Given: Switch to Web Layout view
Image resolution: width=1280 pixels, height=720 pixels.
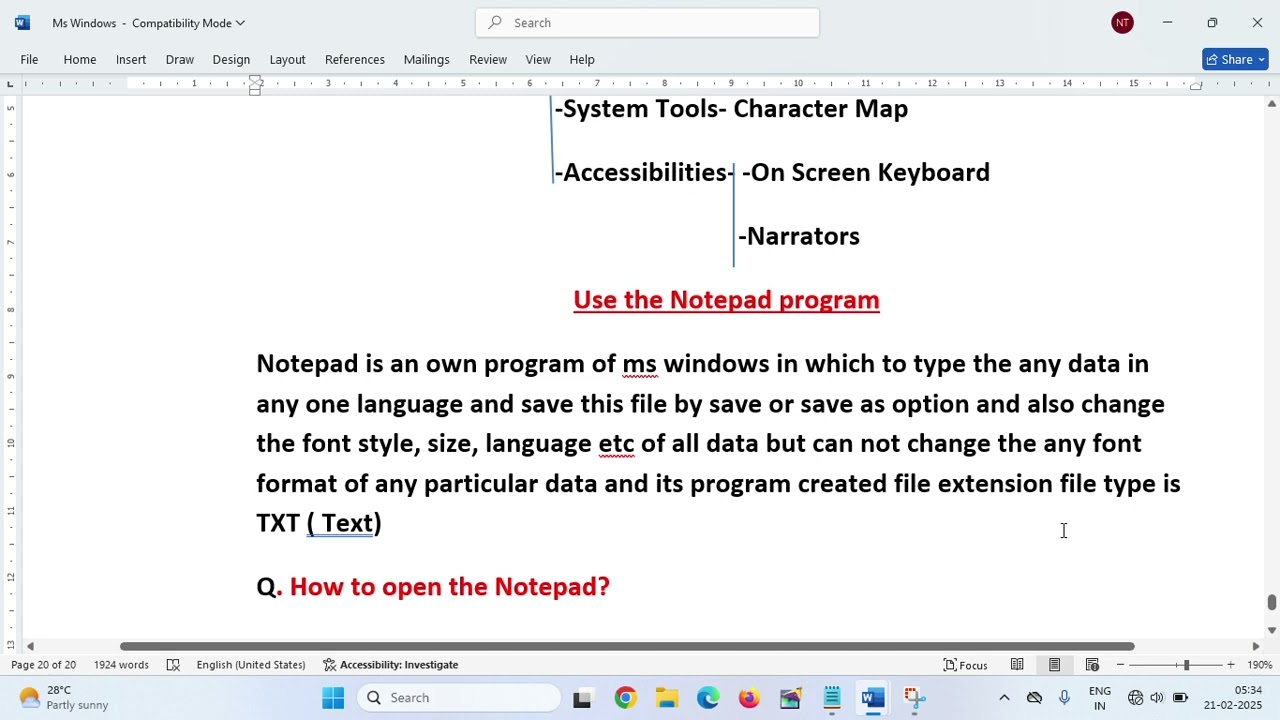Looking at the screenshot, I should tap(1092, 665).
